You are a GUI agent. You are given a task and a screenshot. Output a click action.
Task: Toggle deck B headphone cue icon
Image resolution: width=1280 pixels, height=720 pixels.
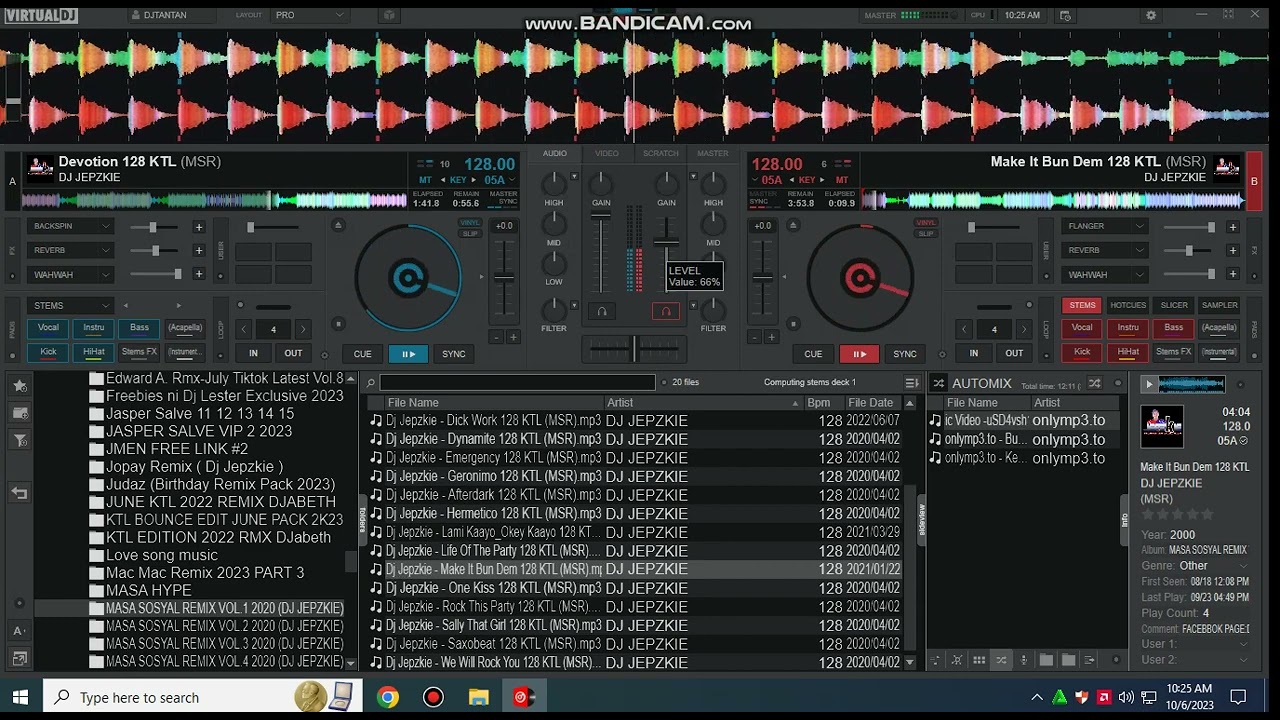coord(666,312)
